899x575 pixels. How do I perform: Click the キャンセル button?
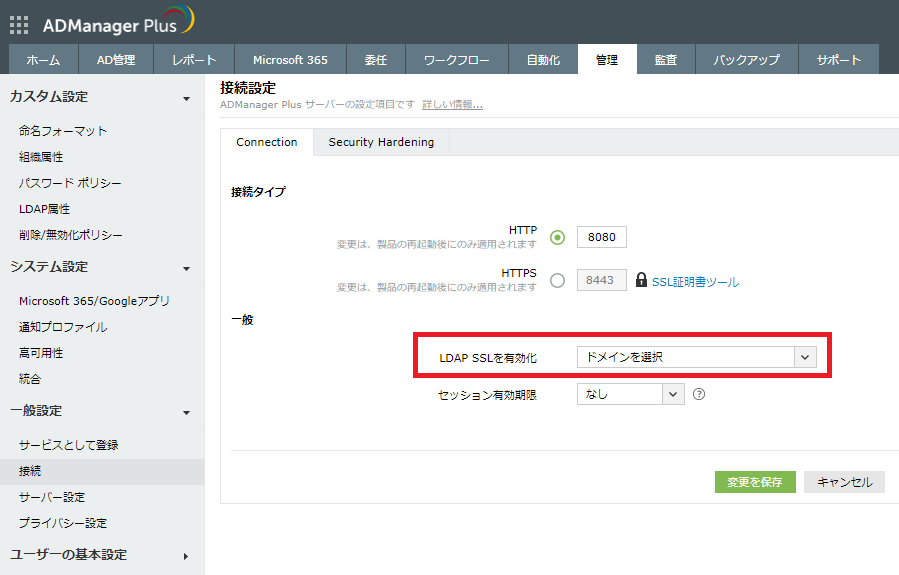844,482
